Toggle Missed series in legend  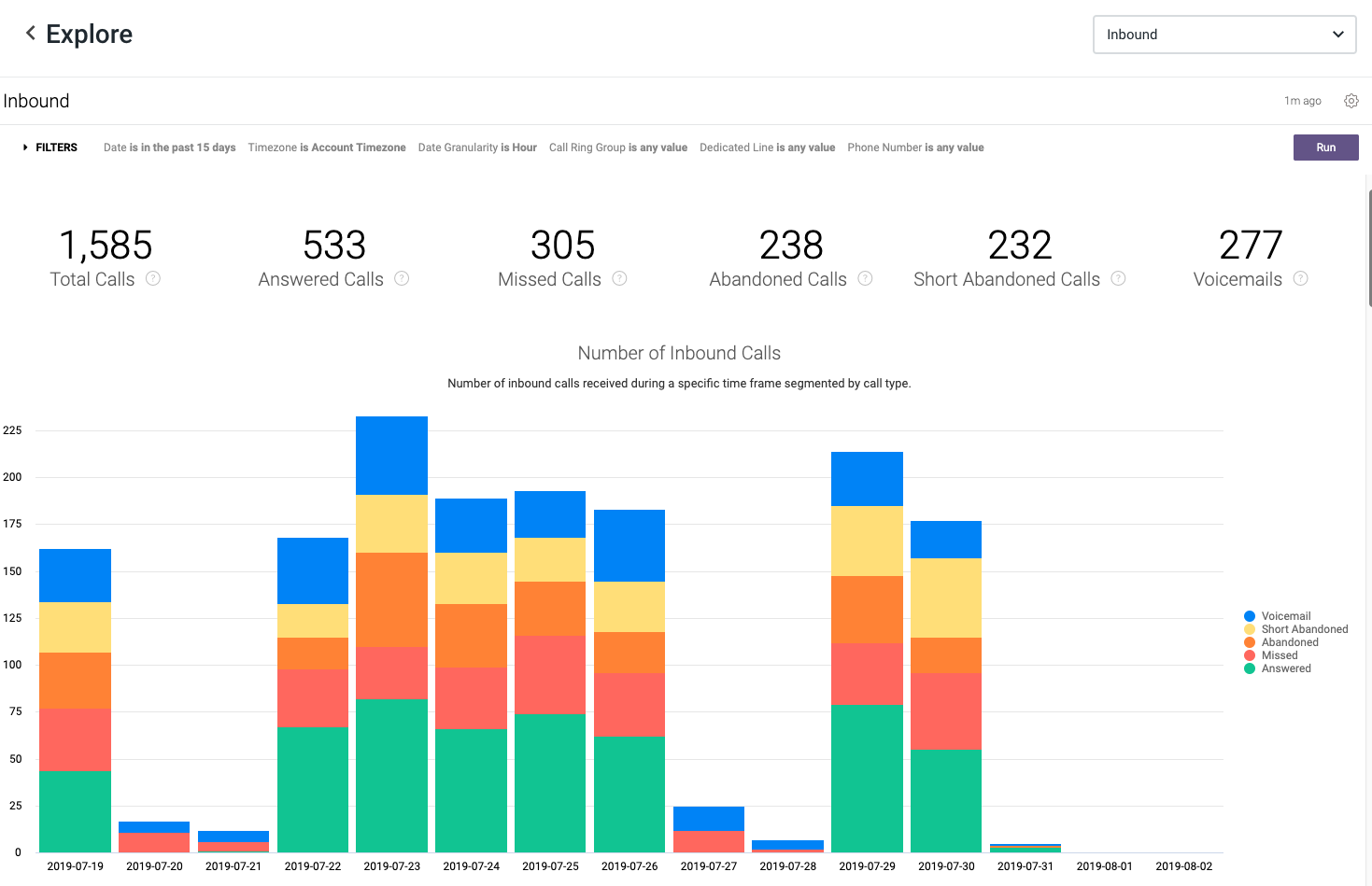point(1270,655)
